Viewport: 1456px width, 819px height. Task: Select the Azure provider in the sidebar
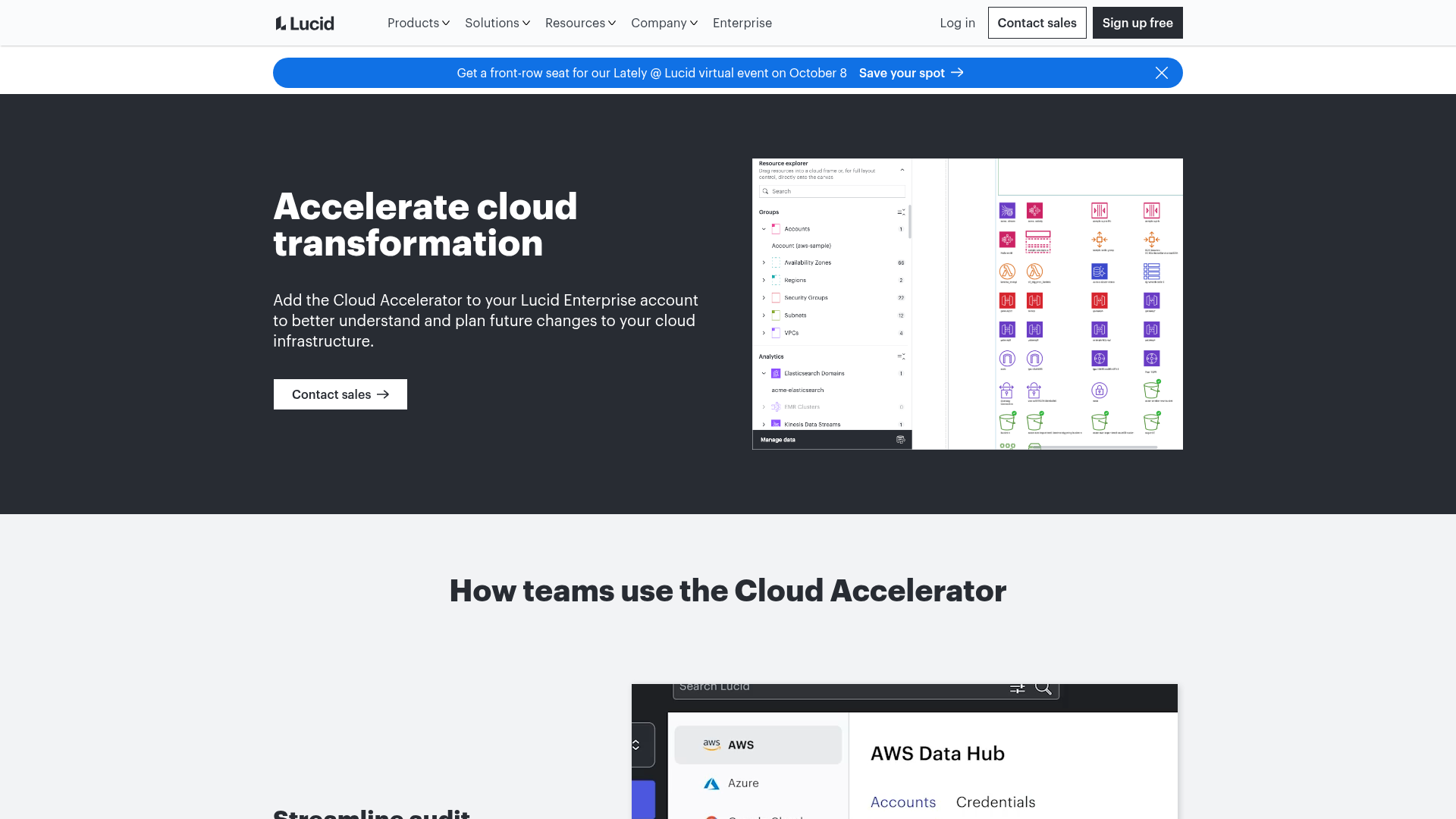click(x=758, y=783)
